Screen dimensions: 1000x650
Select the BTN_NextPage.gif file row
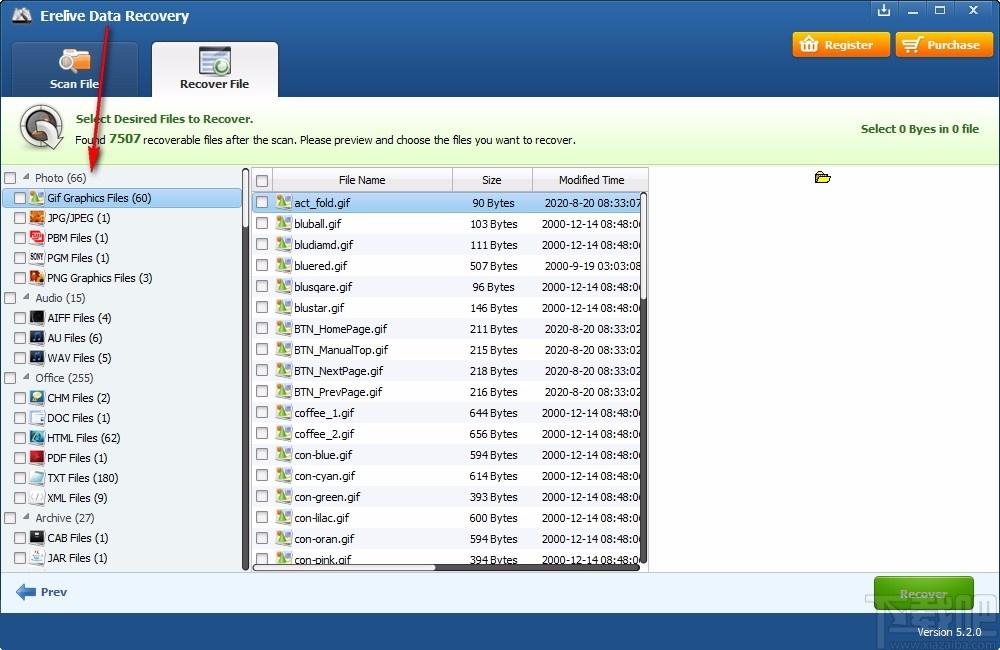pos(446,371)
